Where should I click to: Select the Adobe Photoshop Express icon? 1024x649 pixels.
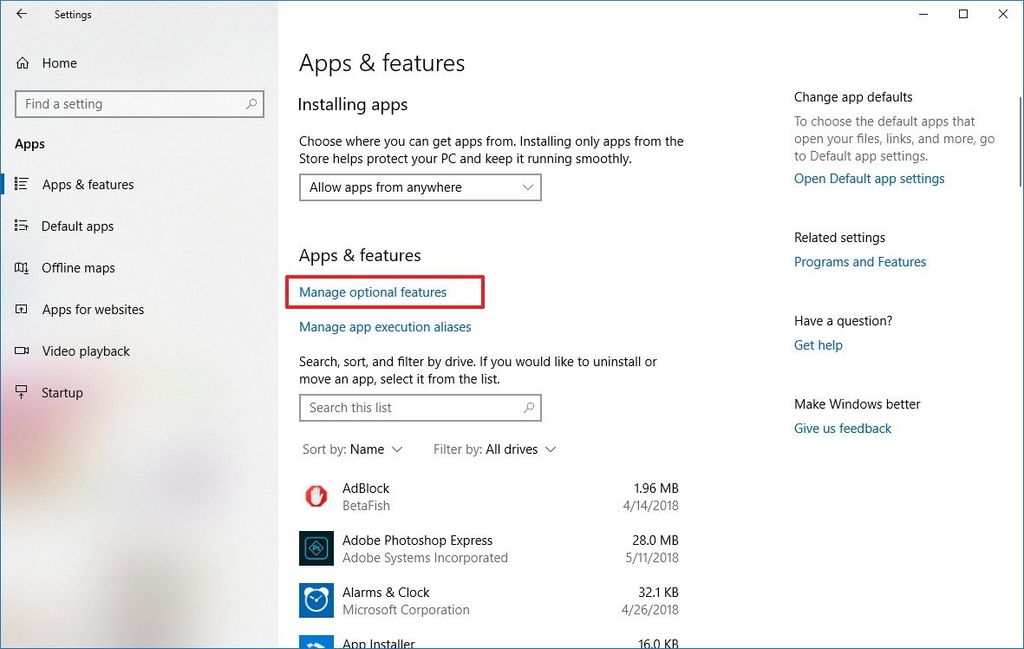(x=316, y=548)
